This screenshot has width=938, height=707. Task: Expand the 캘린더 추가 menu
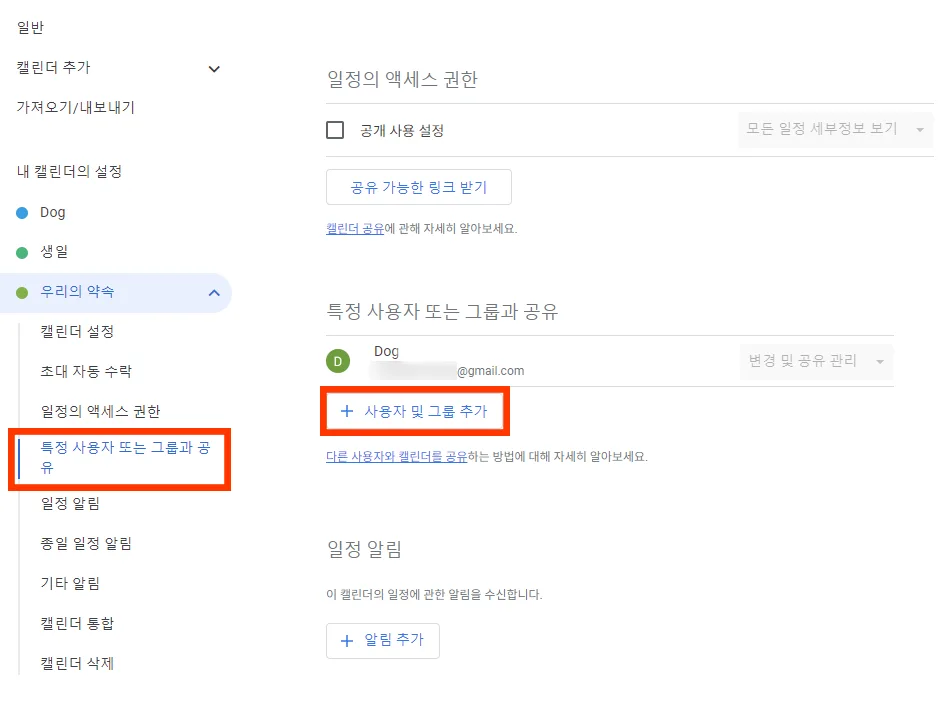point(212,68)
